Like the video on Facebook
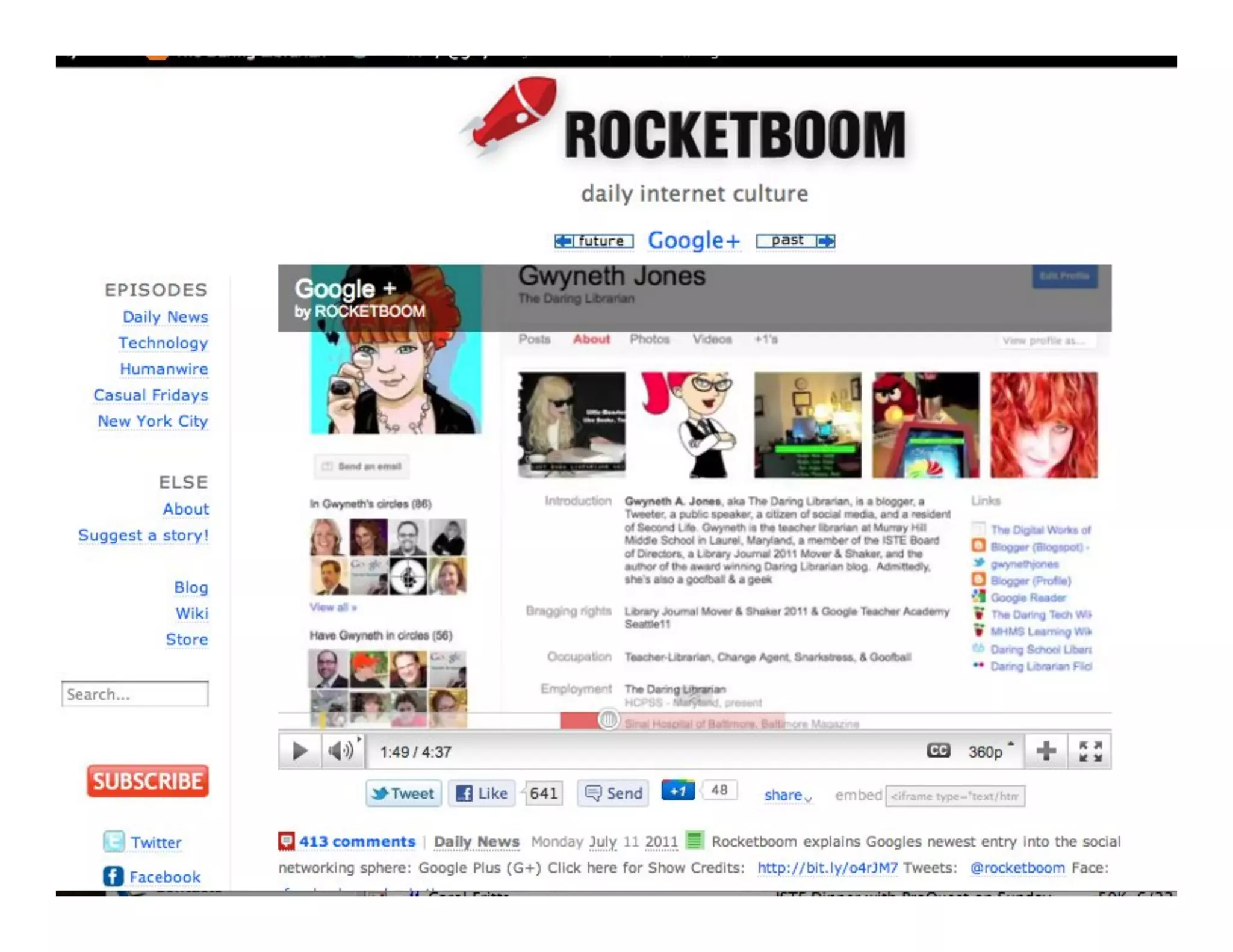The image size is (1233, 952). [482, 793]
